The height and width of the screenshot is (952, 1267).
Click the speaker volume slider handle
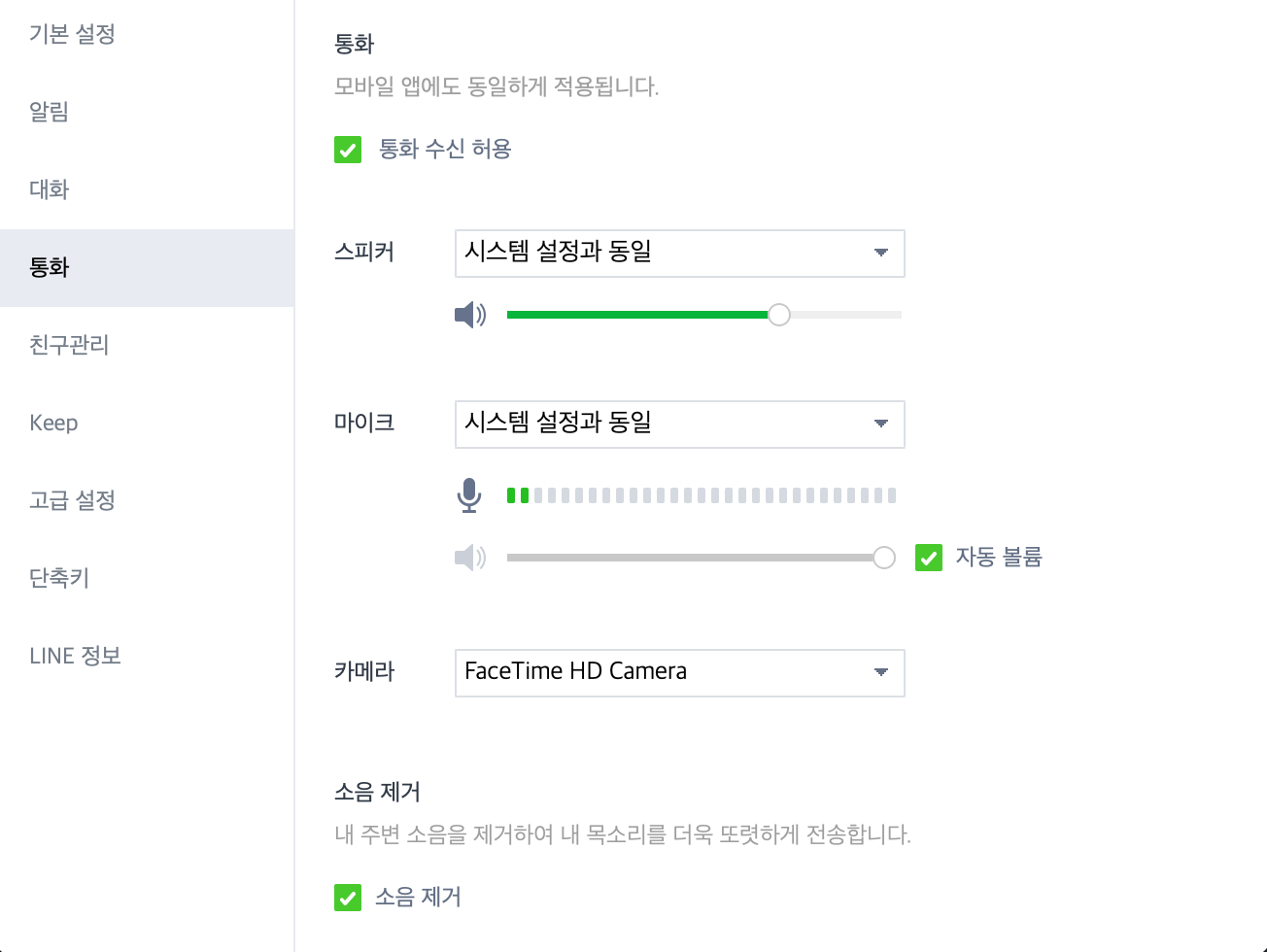click(779, 315)
